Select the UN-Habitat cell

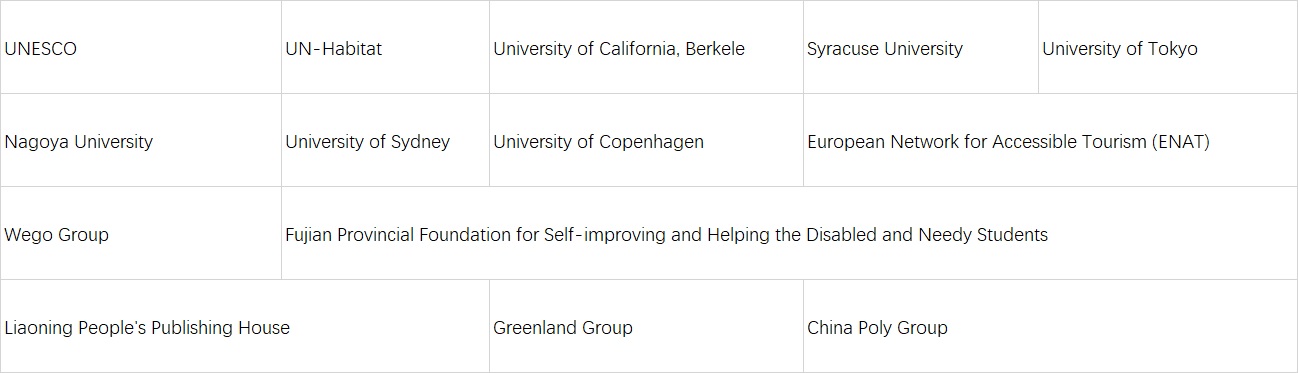click(x=385, y=48)
